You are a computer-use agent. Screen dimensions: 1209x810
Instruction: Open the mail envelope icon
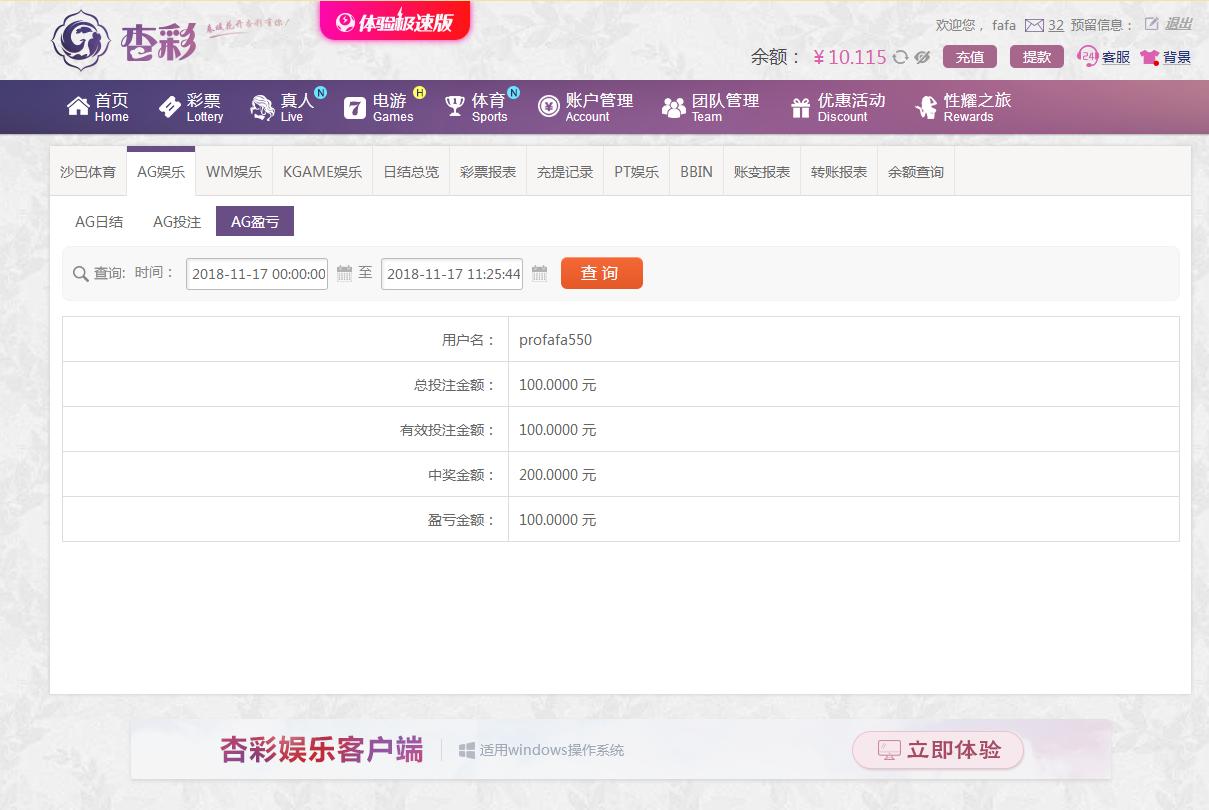(x=1034, y=25)
